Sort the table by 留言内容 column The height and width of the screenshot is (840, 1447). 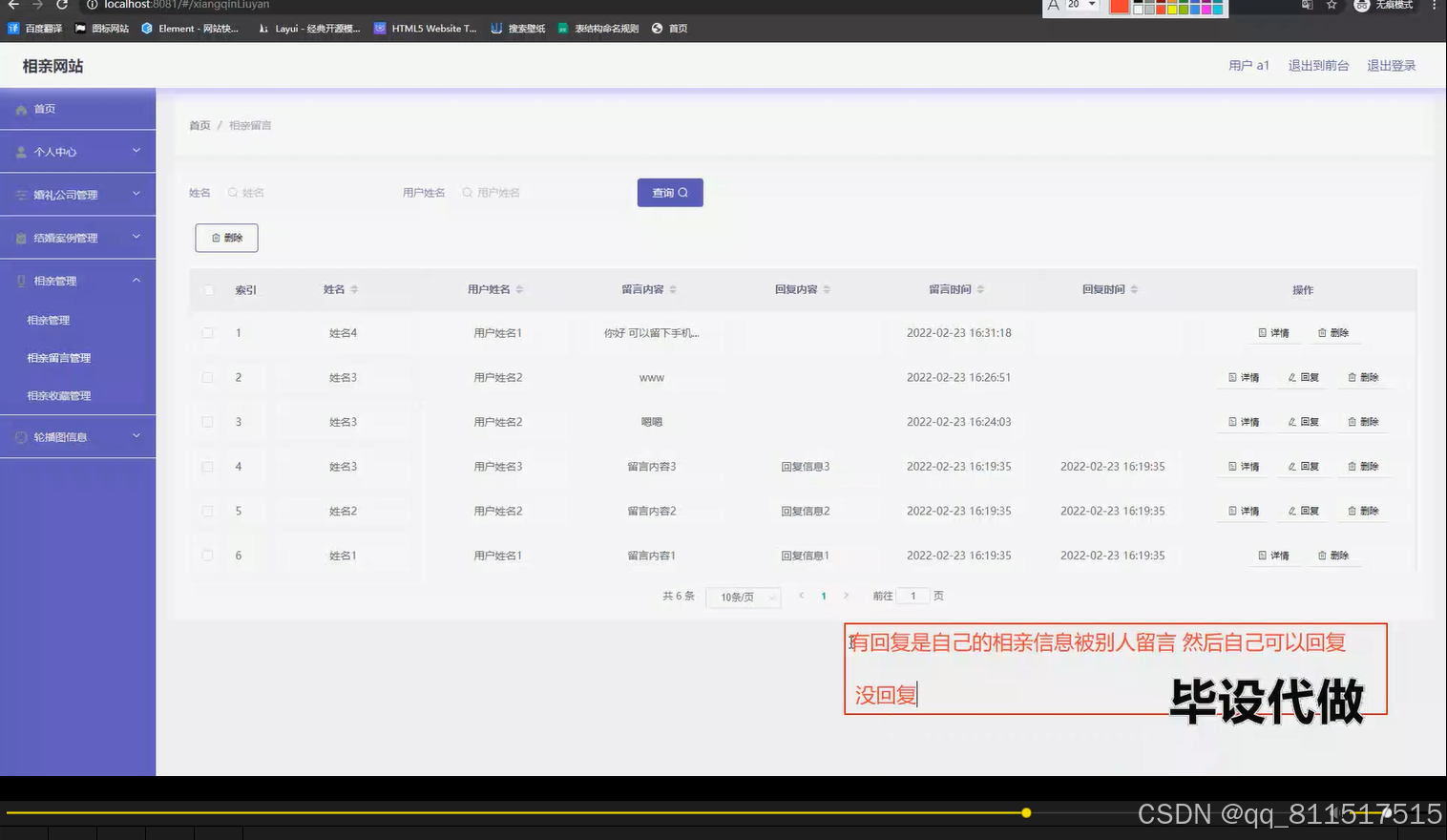[x=673, y=289]
